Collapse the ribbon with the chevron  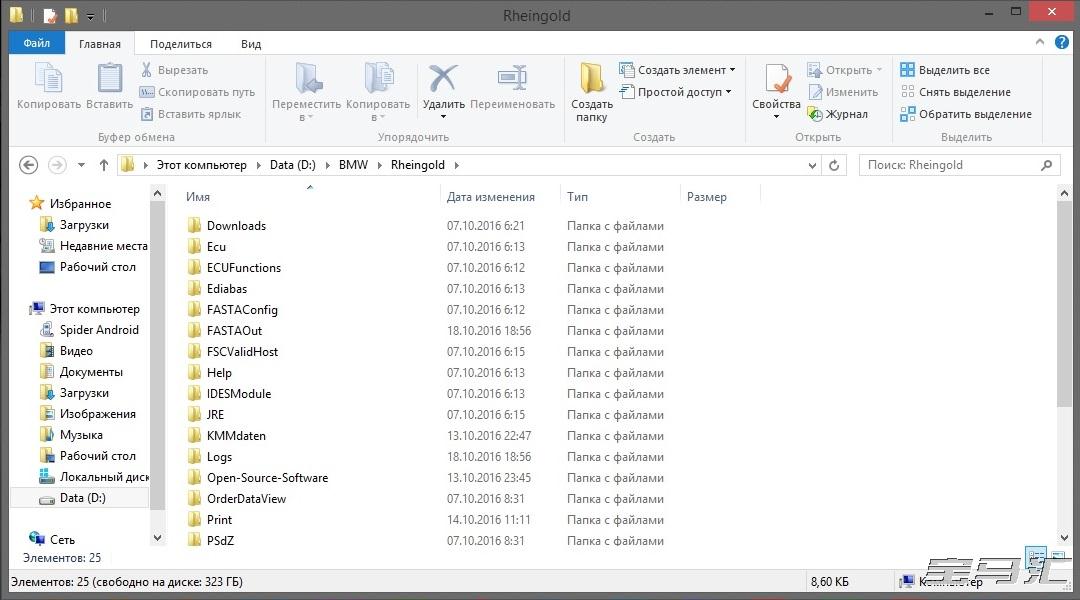click(x=1039, y=43)
